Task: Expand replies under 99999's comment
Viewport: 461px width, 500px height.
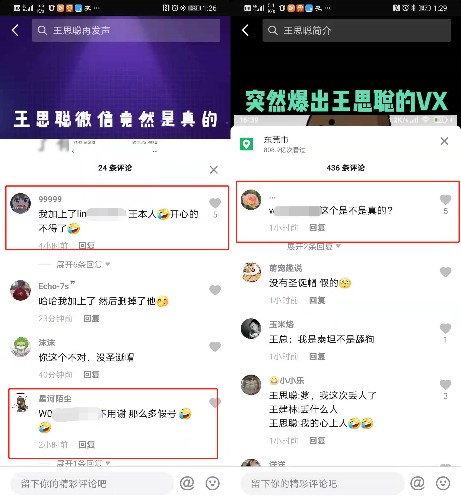Action: [83, 265]
